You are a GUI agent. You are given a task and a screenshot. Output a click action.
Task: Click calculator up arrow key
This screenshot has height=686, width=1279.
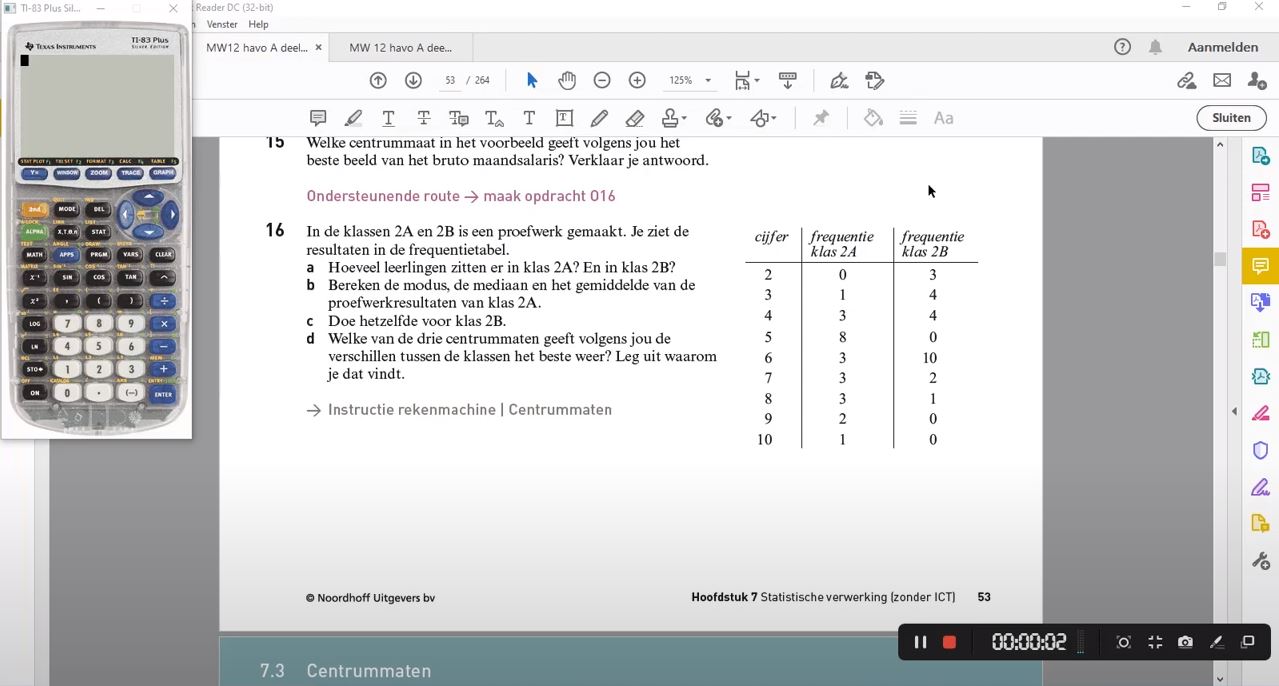[x=148, y=196]
